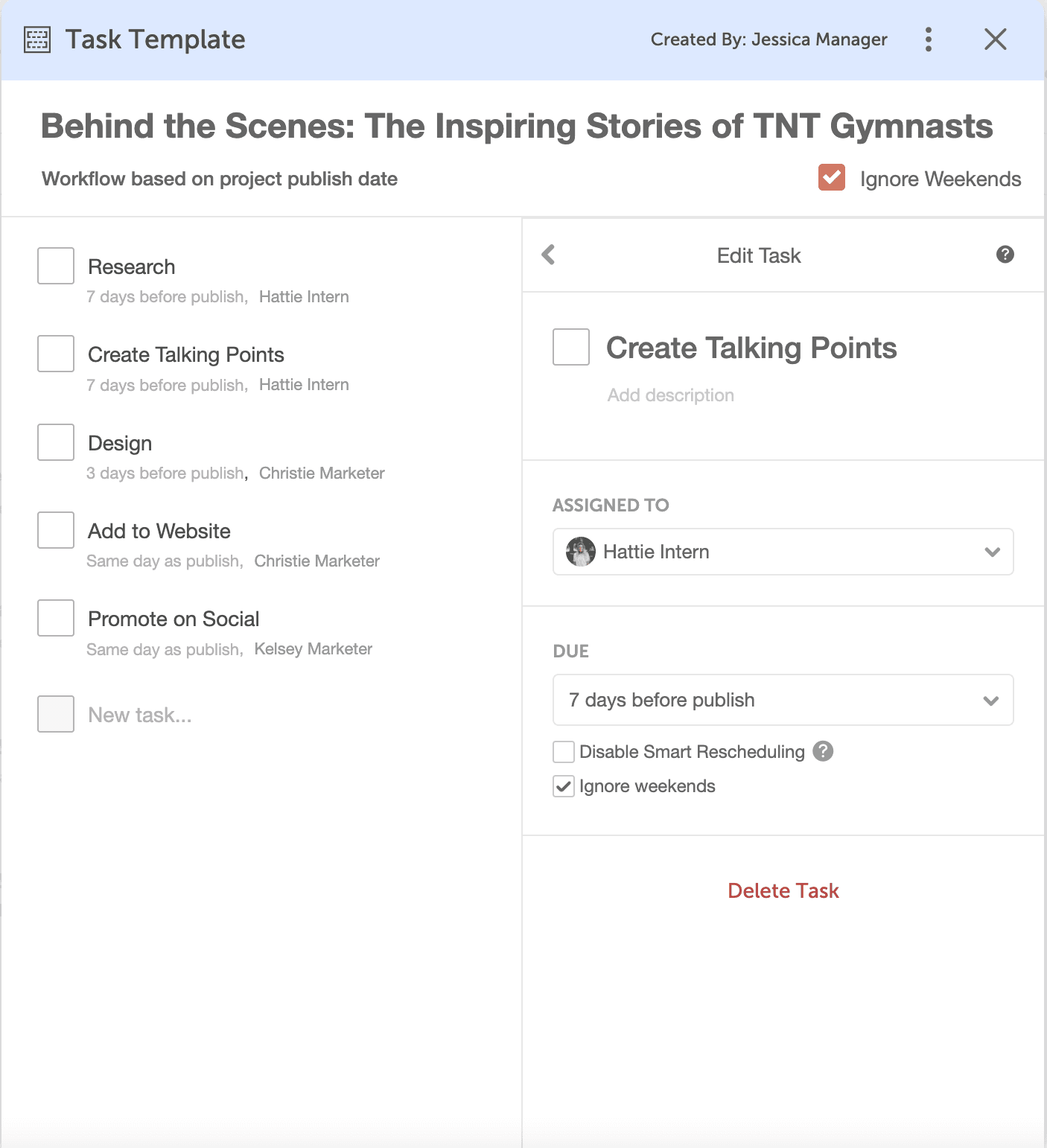Screen dimensions: 1047x1148
Task: Select the Promote on Social task
Action: (x=174, y=619)
